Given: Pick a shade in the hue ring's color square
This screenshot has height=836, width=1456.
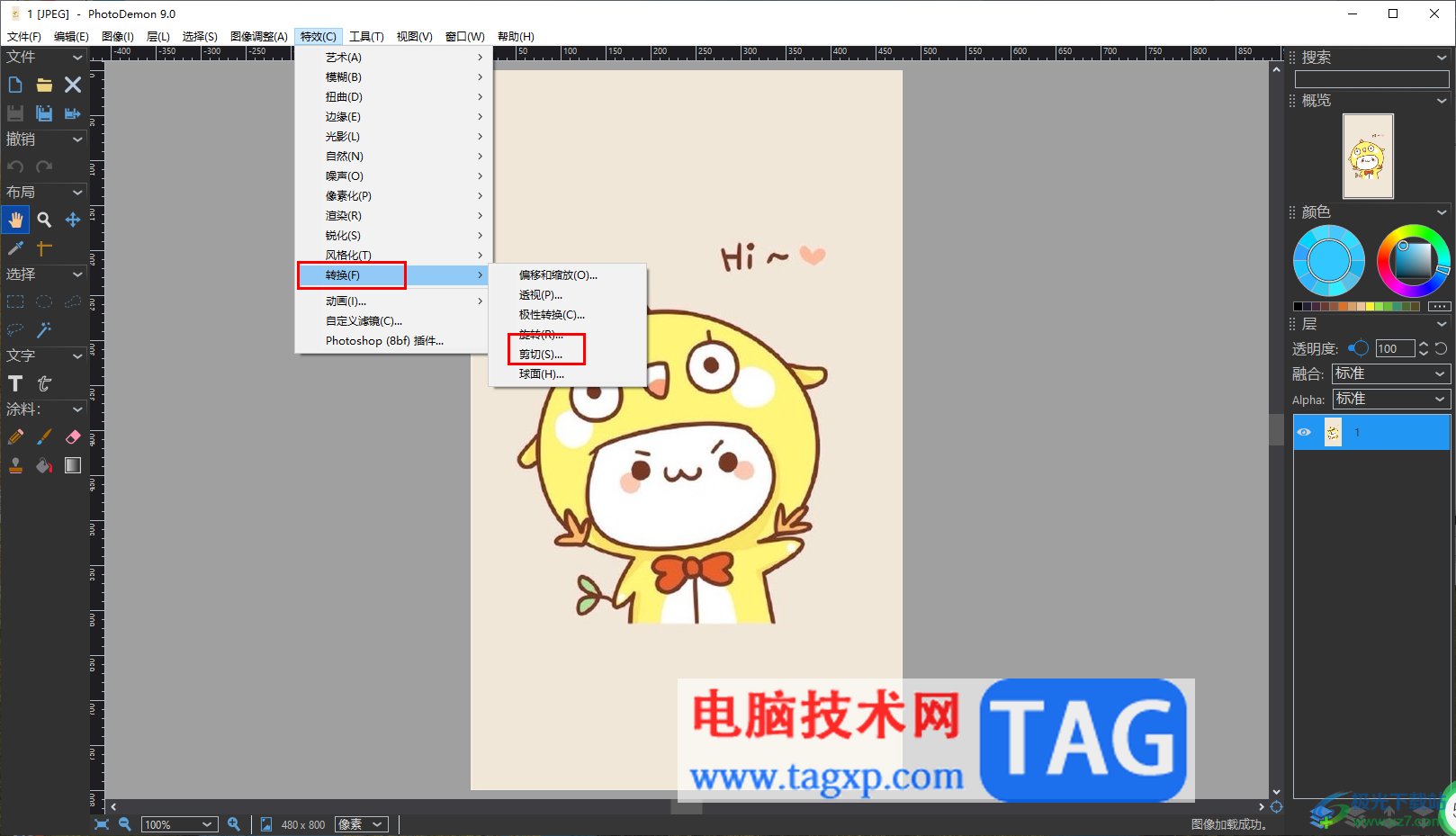Looking at the screenshot, I should coord(1413,261).
